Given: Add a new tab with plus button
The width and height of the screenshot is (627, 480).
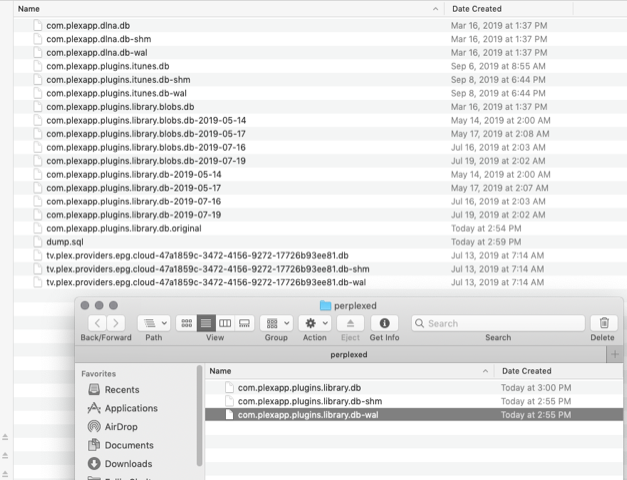Looking at the screenshot, I should [x=615, y=354].
